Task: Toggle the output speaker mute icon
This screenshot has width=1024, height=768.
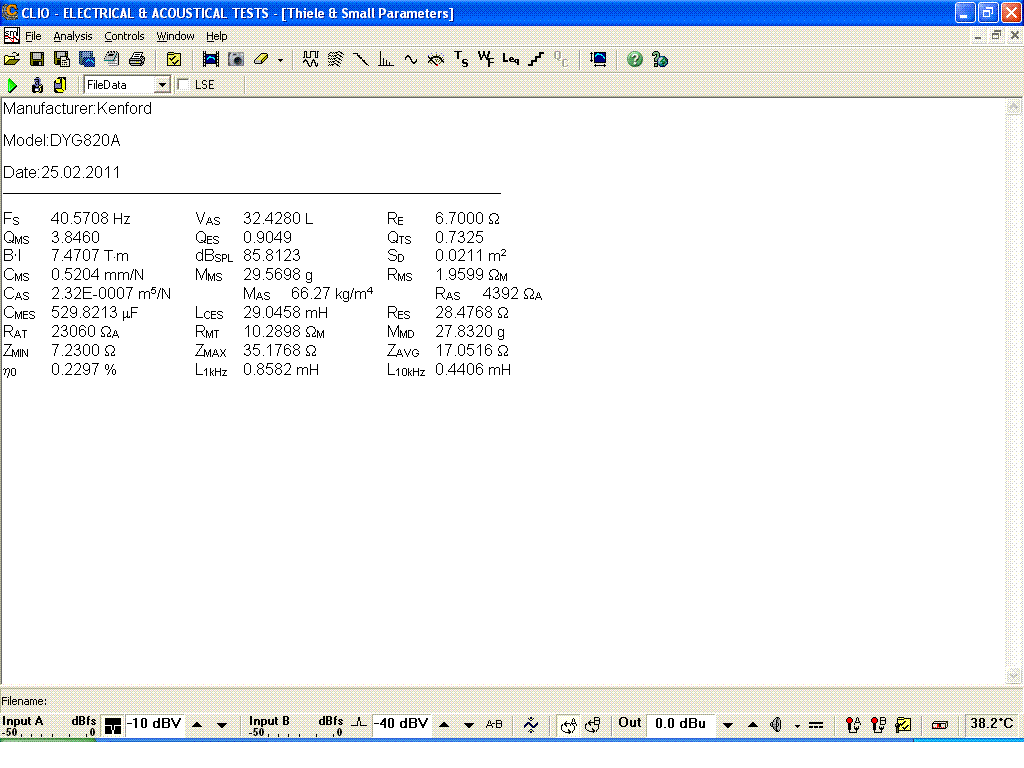Action: [x=775, y=725]
